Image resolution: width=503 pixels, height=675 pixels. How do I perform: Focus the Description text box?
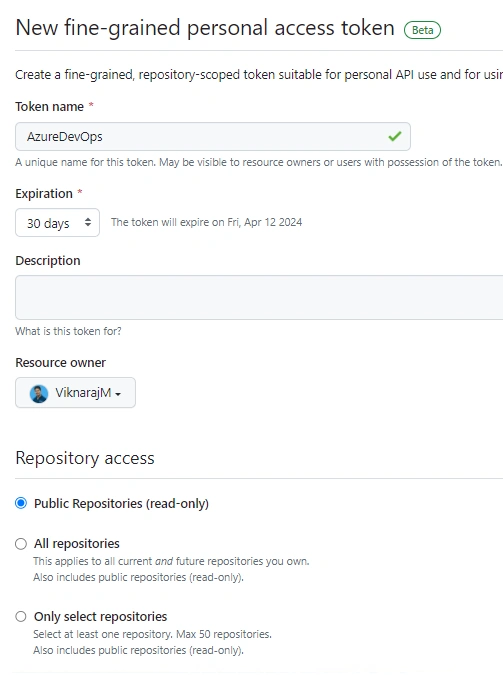tap(259, 297)
